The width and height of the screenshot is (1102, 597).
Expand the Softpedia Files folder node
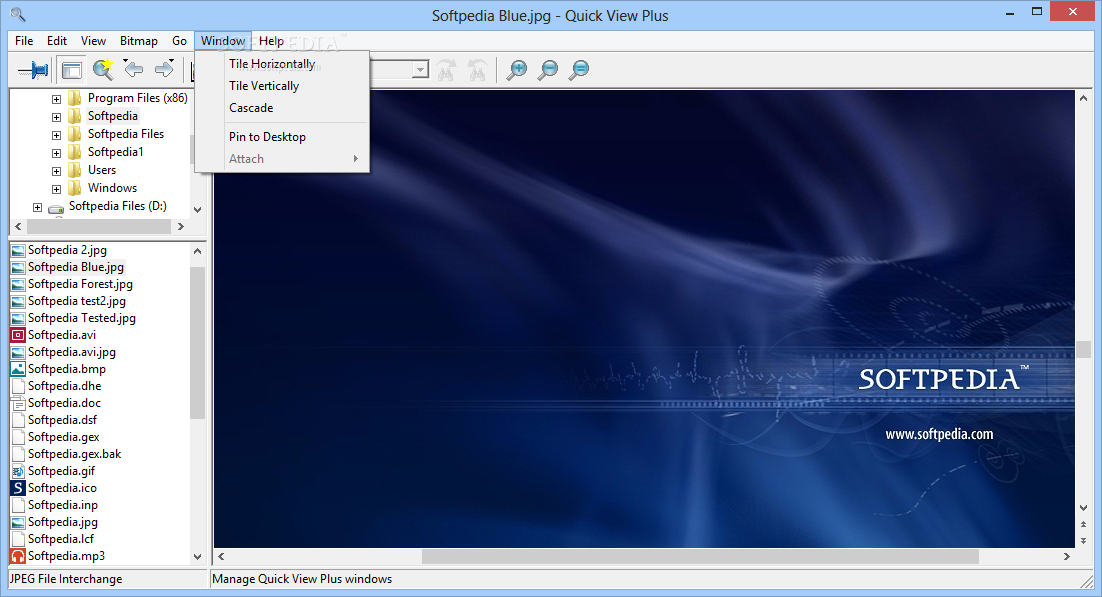56,135
